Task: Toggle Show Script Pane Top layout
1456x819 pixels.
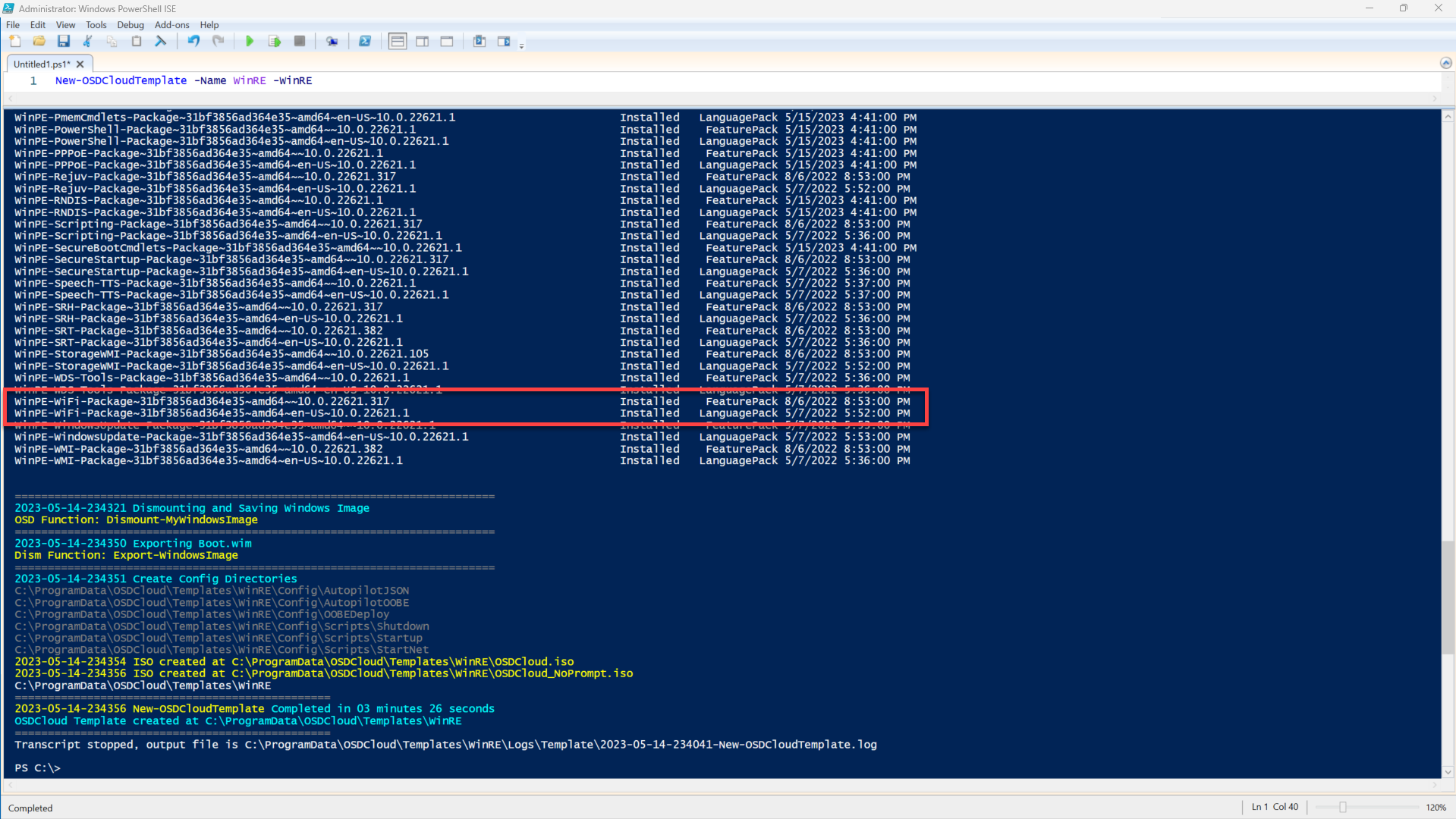Action: (398, 42)
